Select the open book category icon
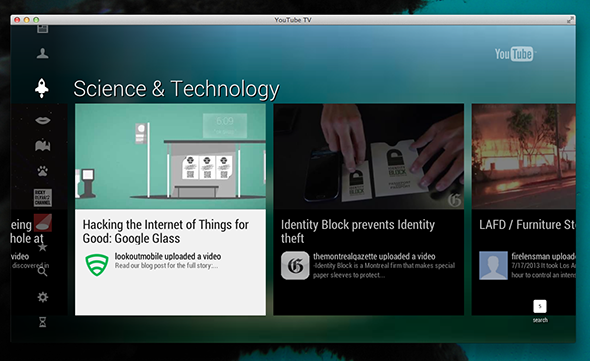The image size is (590, 361). [x=43, y=145]
